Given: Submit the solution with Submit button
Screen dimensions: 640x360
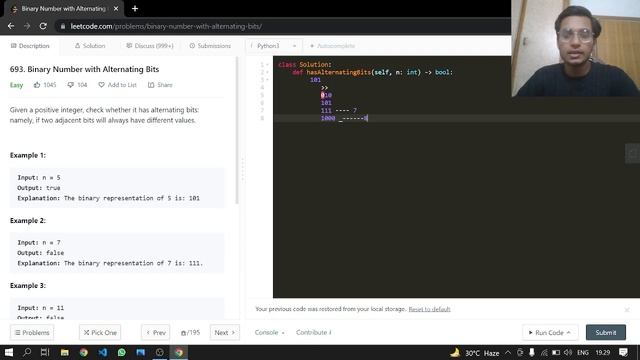Looking at the screenshot, I should coord(606,333).
